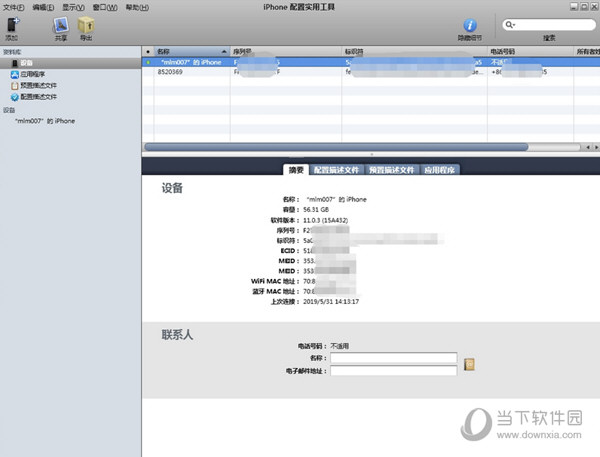
Task: Click the 标识符 column header
Action: tap(414, 51)
